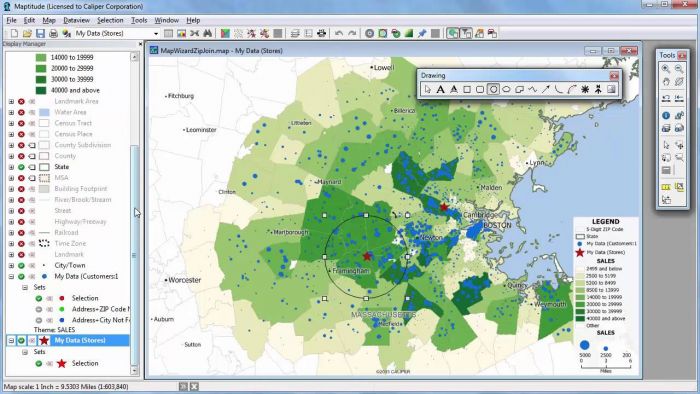
Task: Click the polyline tool in the Drawing toolbox
Action: coord(532,89)
